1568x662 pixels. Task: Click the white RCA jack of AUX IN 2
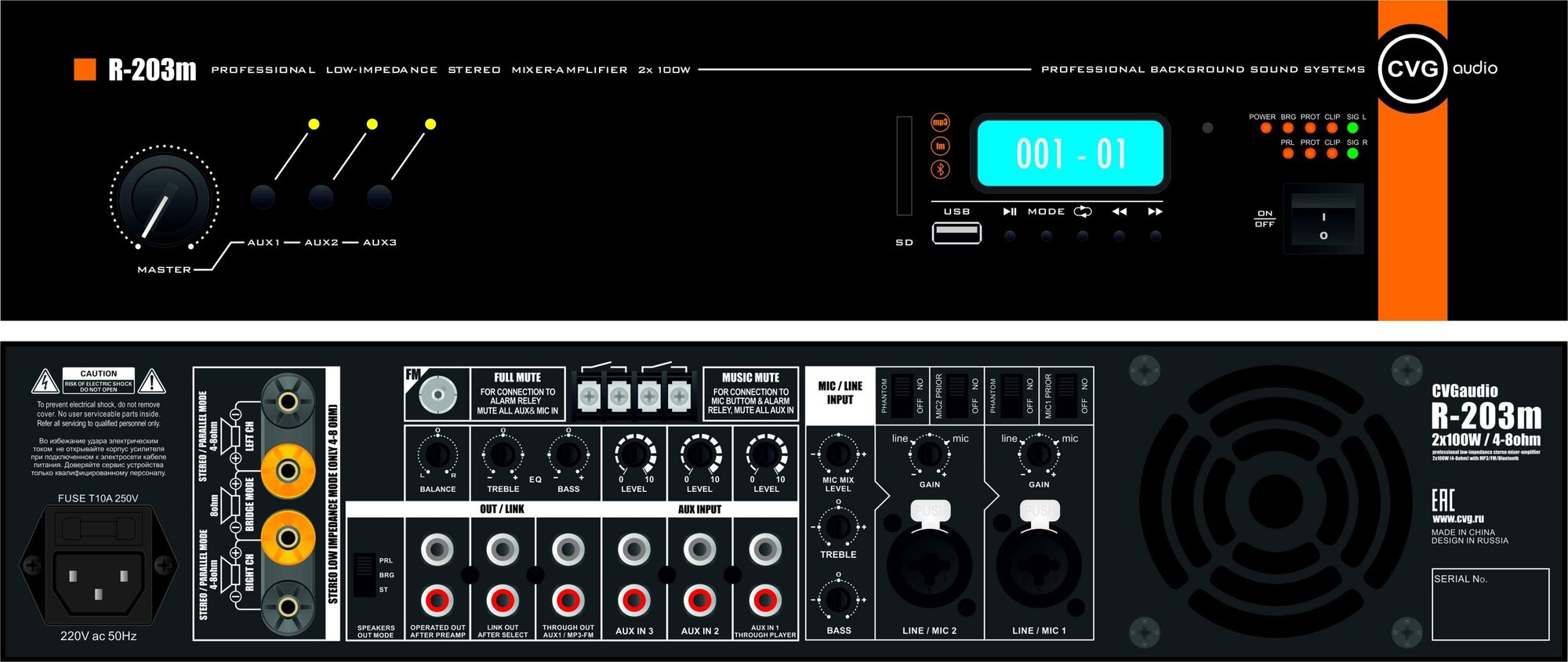click(700, 550)
